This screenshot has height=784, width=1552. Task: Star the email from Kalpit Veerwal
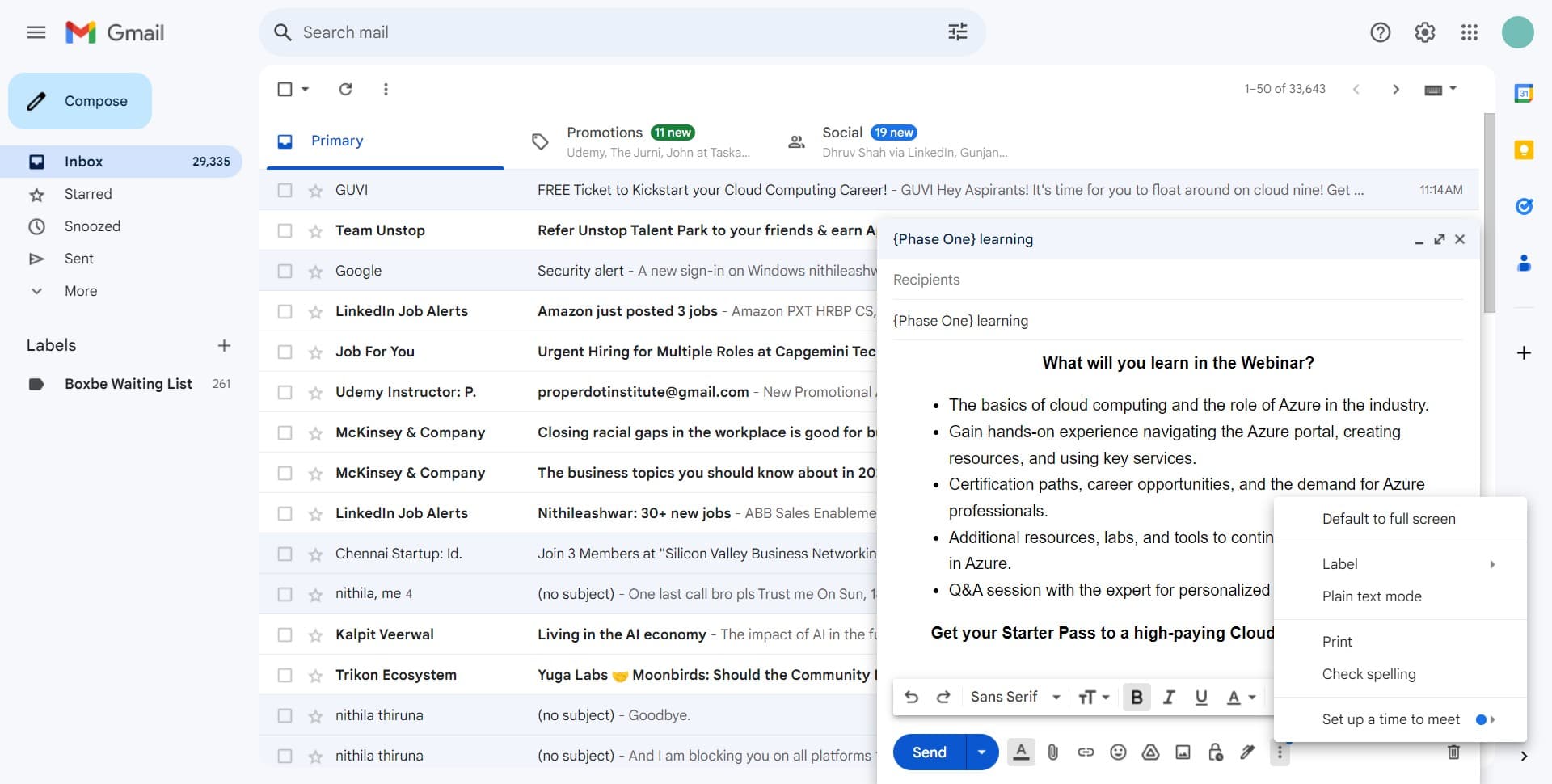(x=314, y=634)
